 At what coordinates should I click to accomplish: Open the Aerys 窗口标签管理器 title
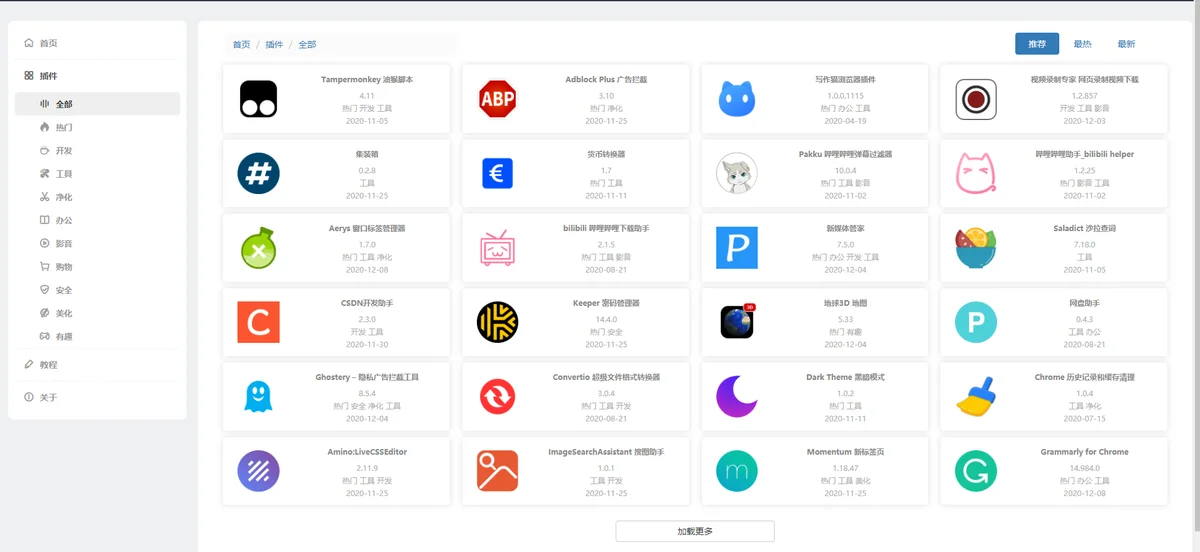pyautogui.click(x=367, y=228)
